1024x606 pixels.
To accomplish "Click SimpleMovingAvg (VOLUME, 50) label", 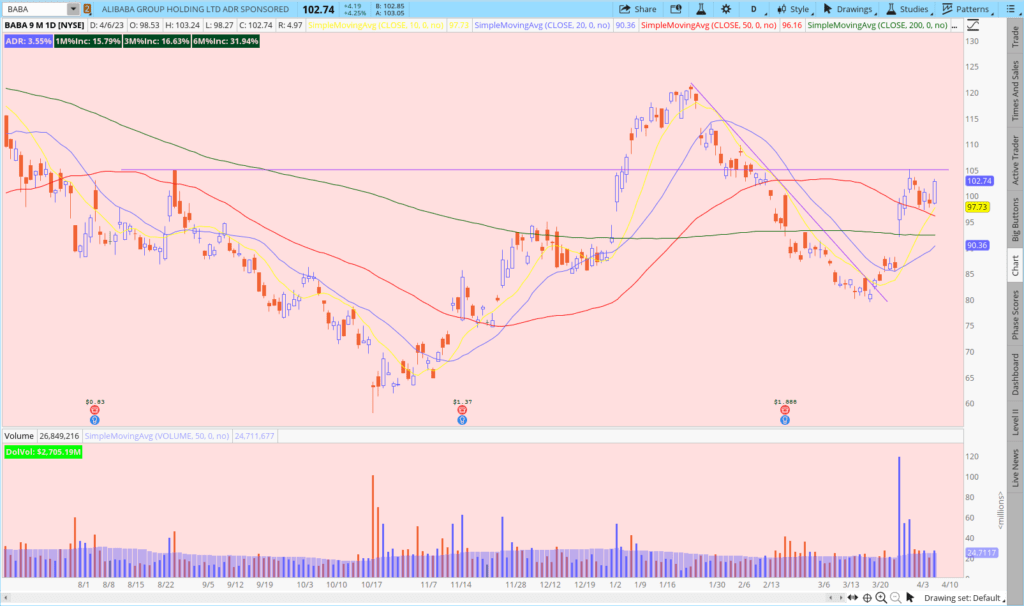I will click(157, 436).
